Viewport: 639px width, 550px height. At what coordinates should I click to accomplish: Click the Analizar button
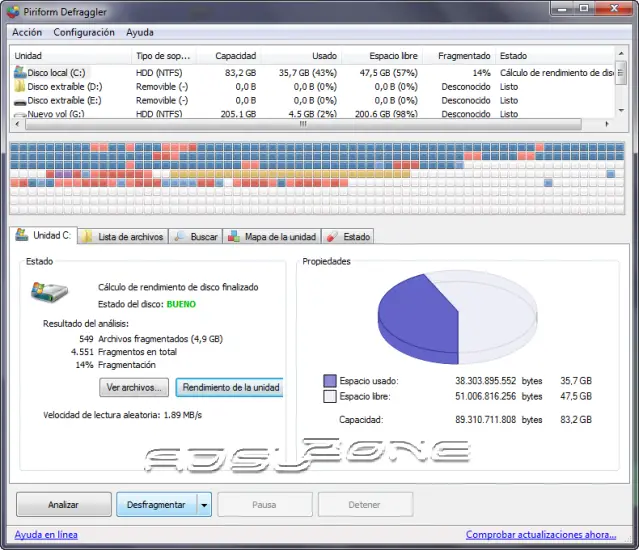coord(64,505)
